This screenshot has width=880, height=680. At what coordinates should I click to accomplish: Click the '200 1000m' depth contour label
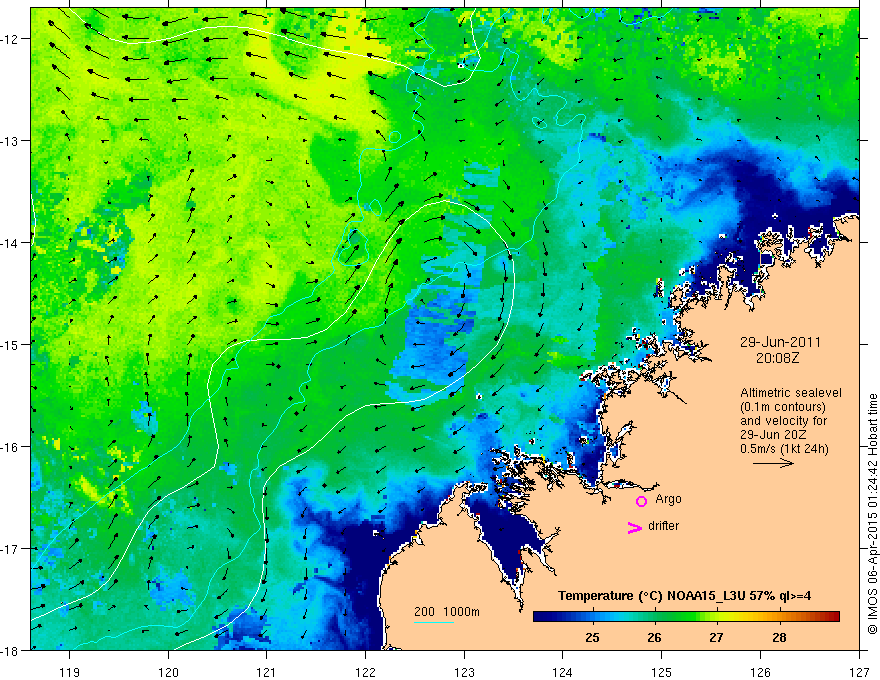tap(447, 612)
